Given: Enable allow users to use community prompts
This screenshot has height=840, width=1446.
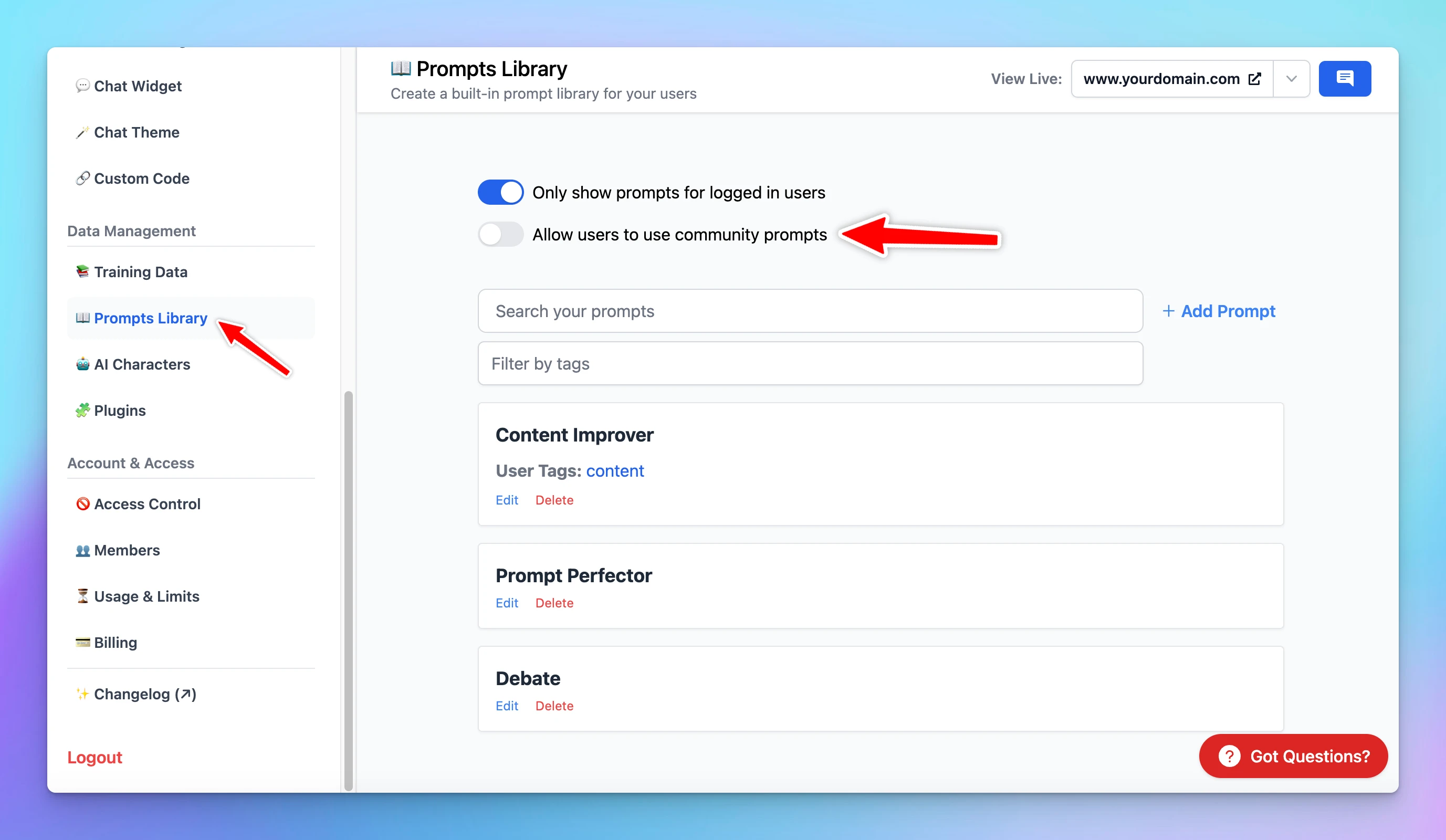Looking at the screenshot, I should point(500,235).
